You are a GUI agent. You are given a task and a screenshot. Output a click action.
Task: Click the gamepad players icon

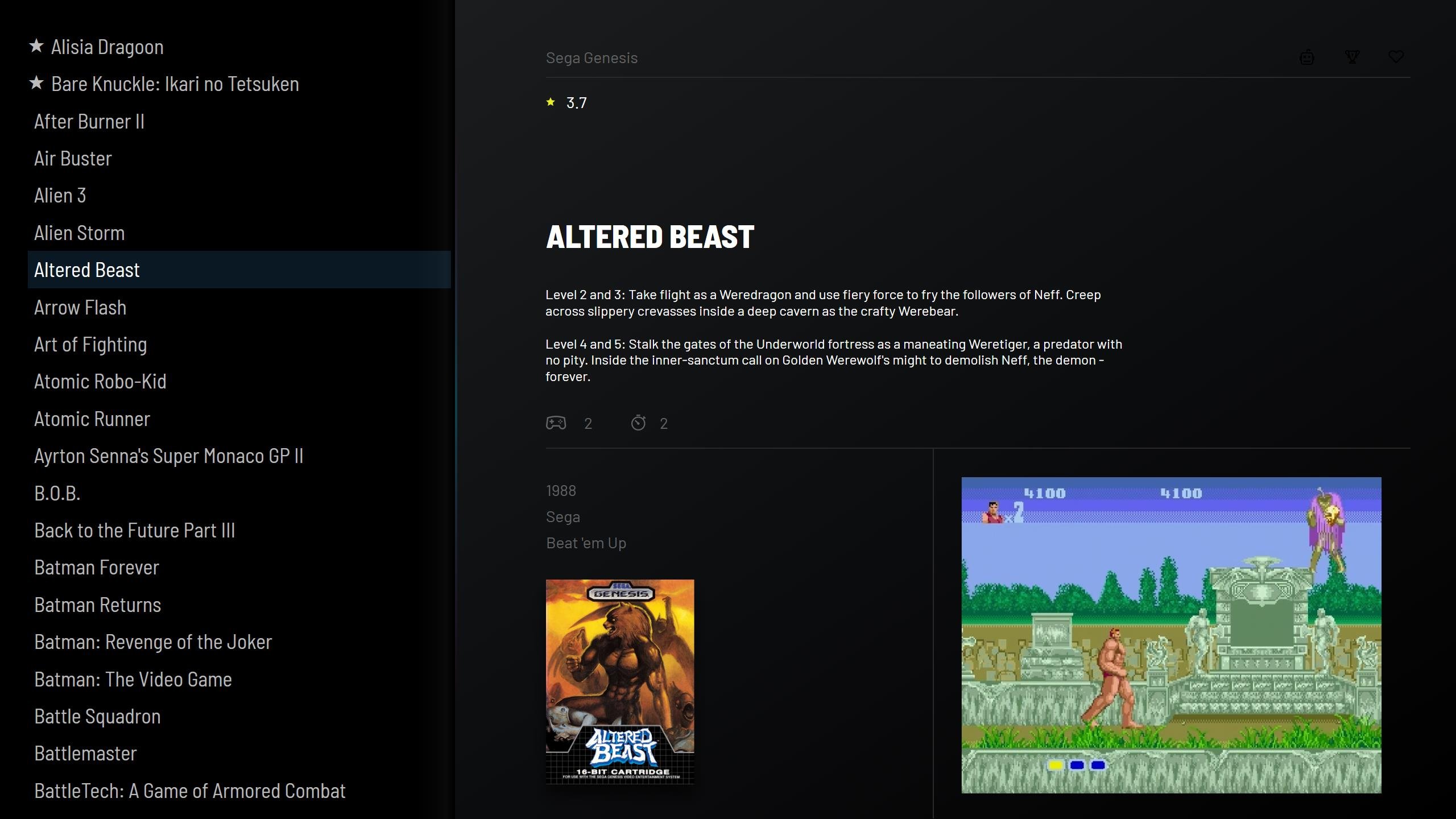tap(556, 423)
